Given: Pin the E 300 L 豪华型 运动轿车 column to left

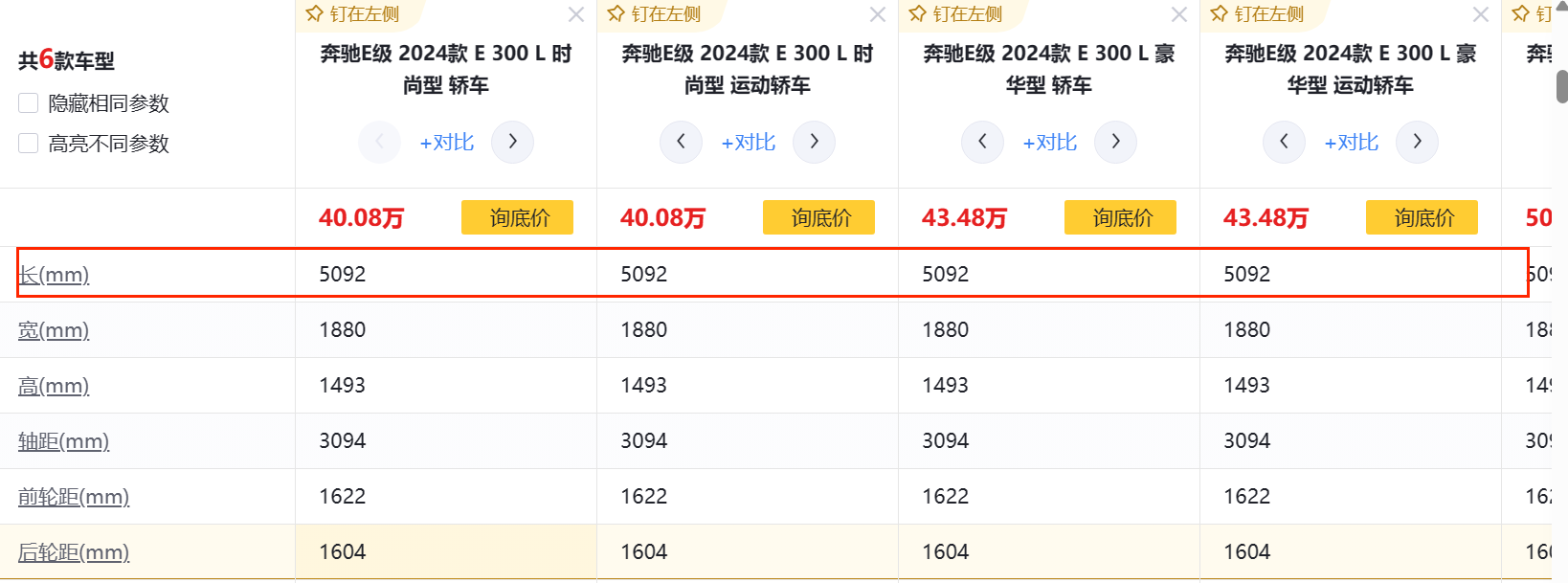Looking at the screenshot, I should click(x=1257, y=14).
